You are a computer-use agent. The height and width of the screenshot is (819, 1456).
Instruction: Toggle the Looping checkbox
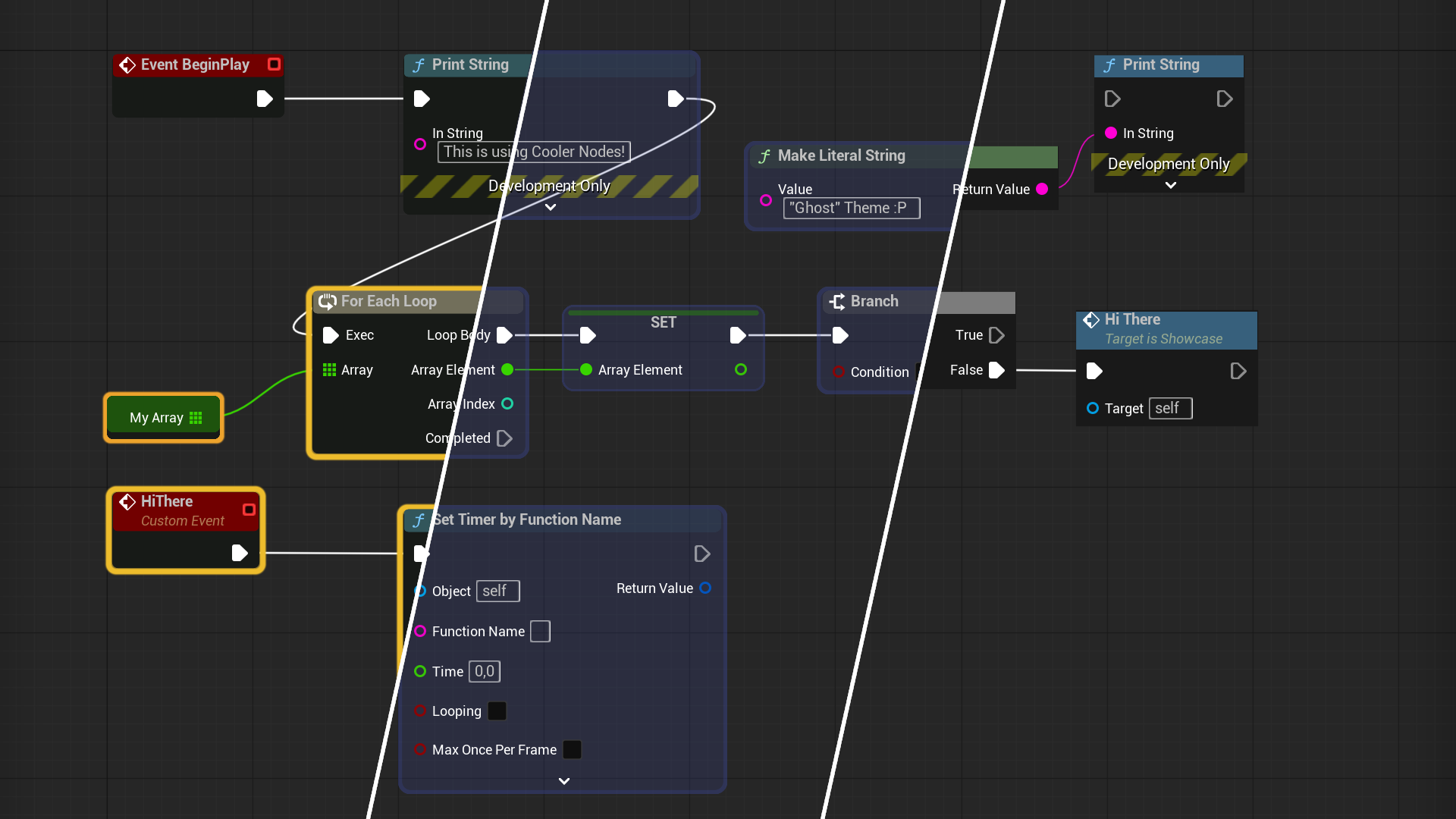click(x=497, y=711)
